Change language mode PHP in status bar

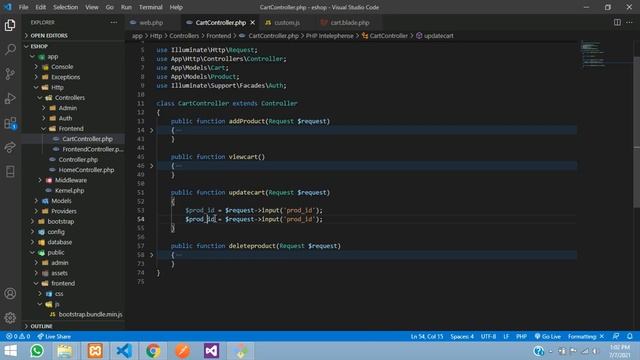(521, 336)
